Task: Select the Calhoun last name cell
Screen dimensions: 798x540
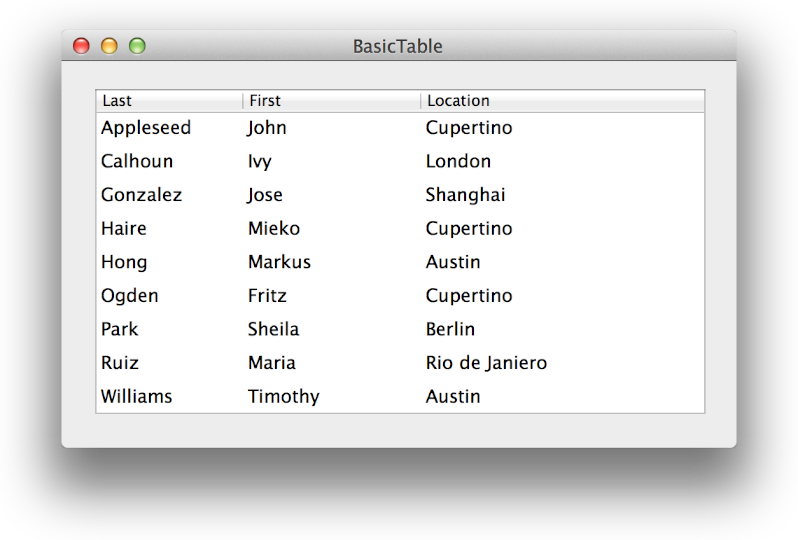Action: click(x=137, y=162)
